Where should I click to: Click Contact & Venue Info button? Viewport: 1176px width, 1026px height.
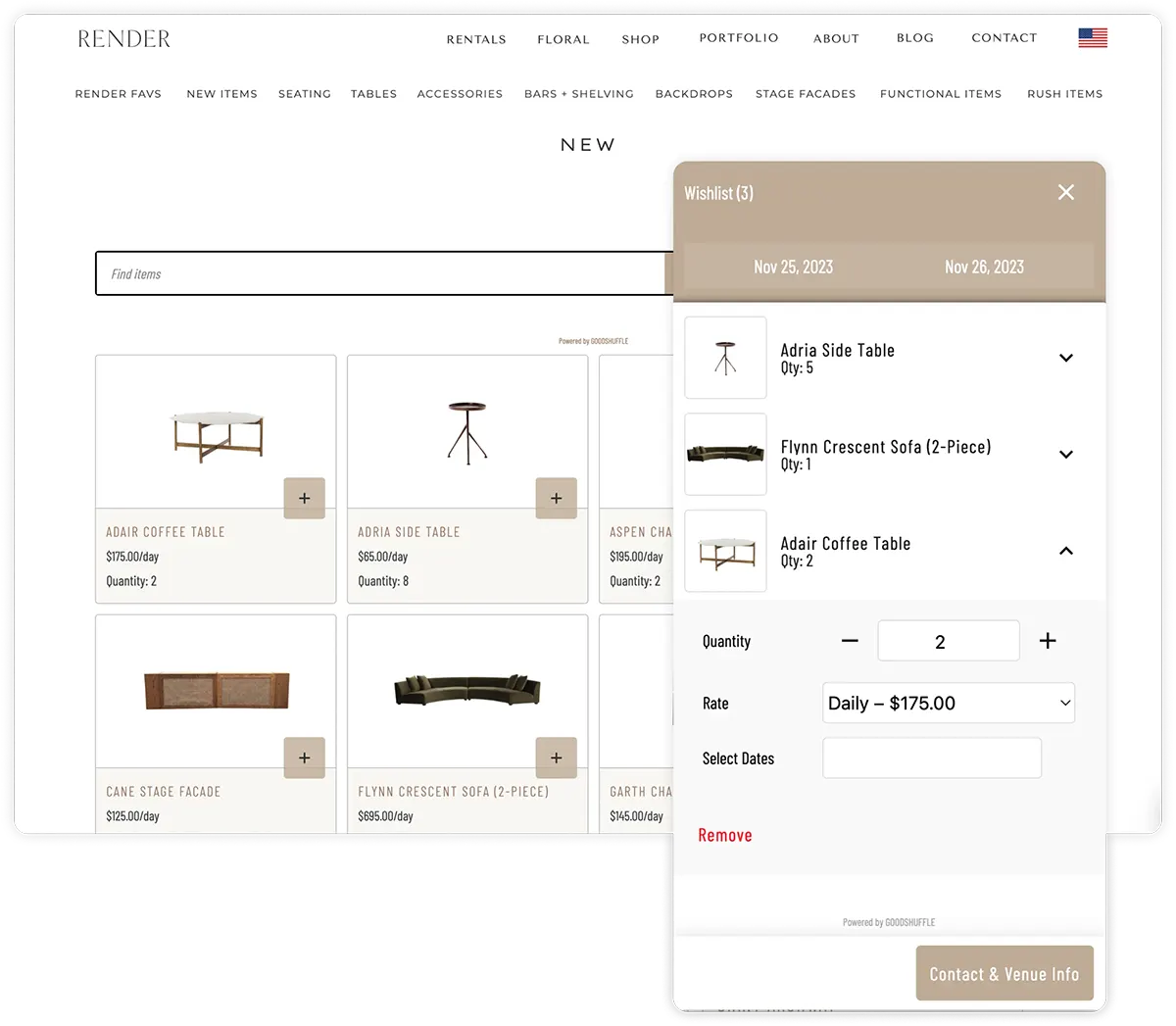click(1004, 973)
